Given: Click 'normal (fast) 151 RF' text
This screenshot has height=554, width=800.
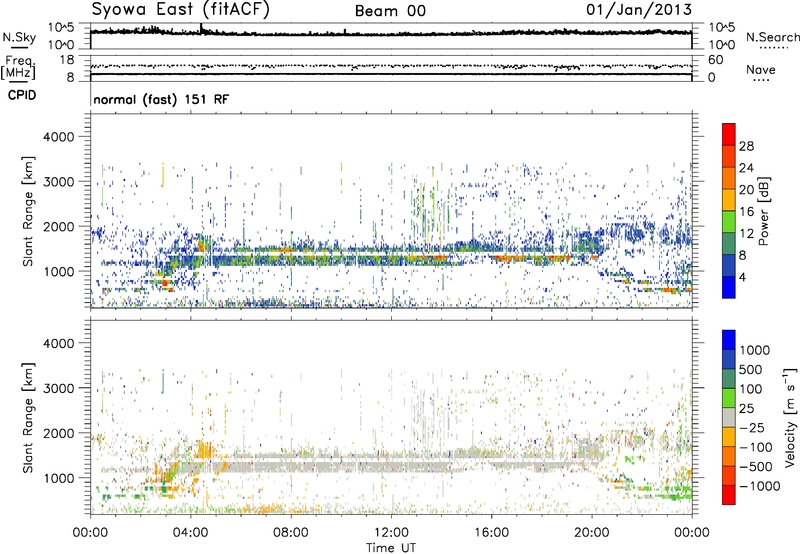Looking at the screenshot, I should 161,99.
